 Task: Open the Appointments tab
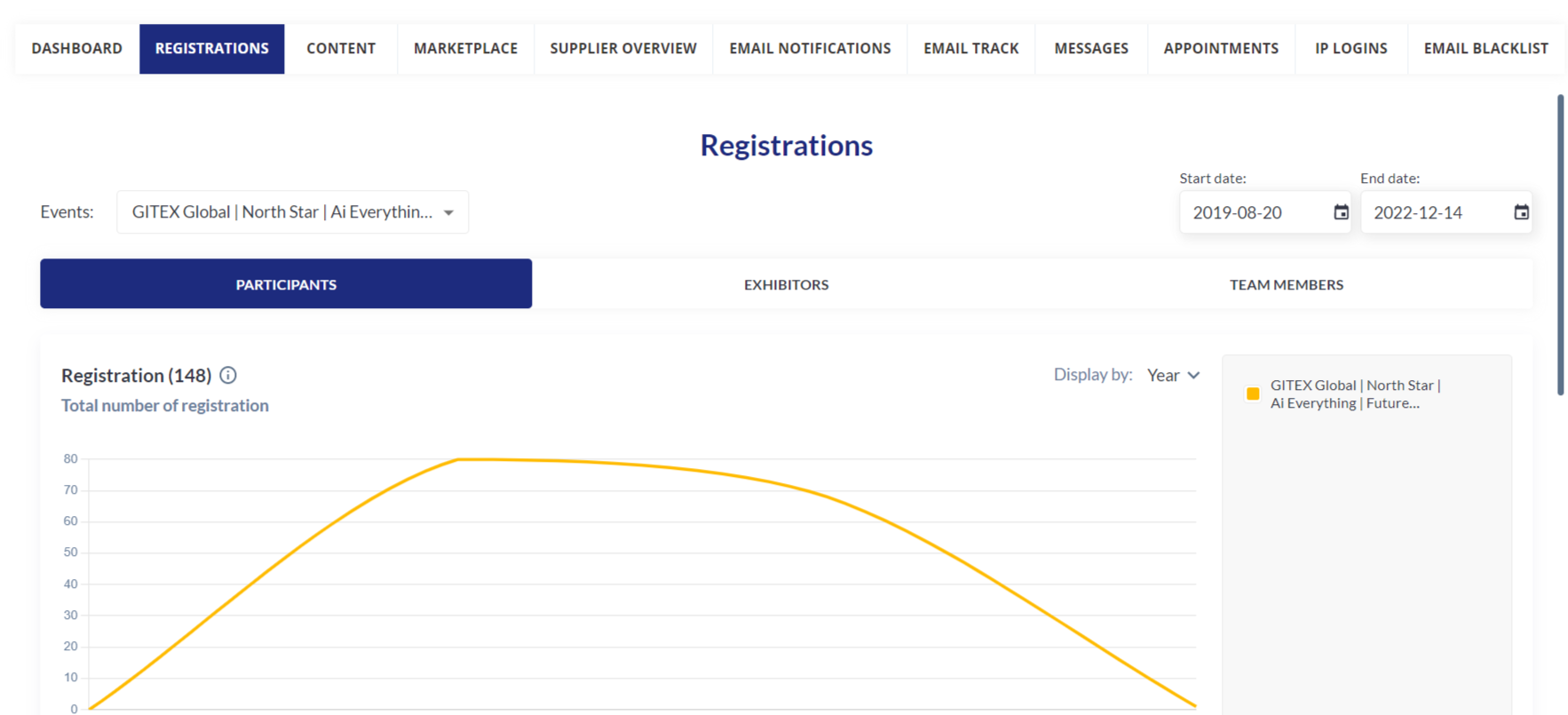pos(1221,49)
